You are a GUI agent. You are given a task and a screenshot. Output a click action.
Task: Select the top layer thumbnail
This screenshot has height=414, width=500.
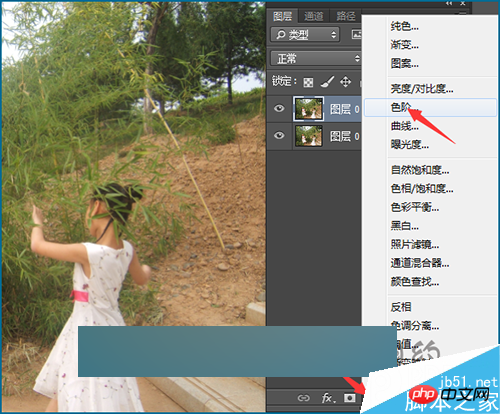pyautogui.click(x=308, y=109)
